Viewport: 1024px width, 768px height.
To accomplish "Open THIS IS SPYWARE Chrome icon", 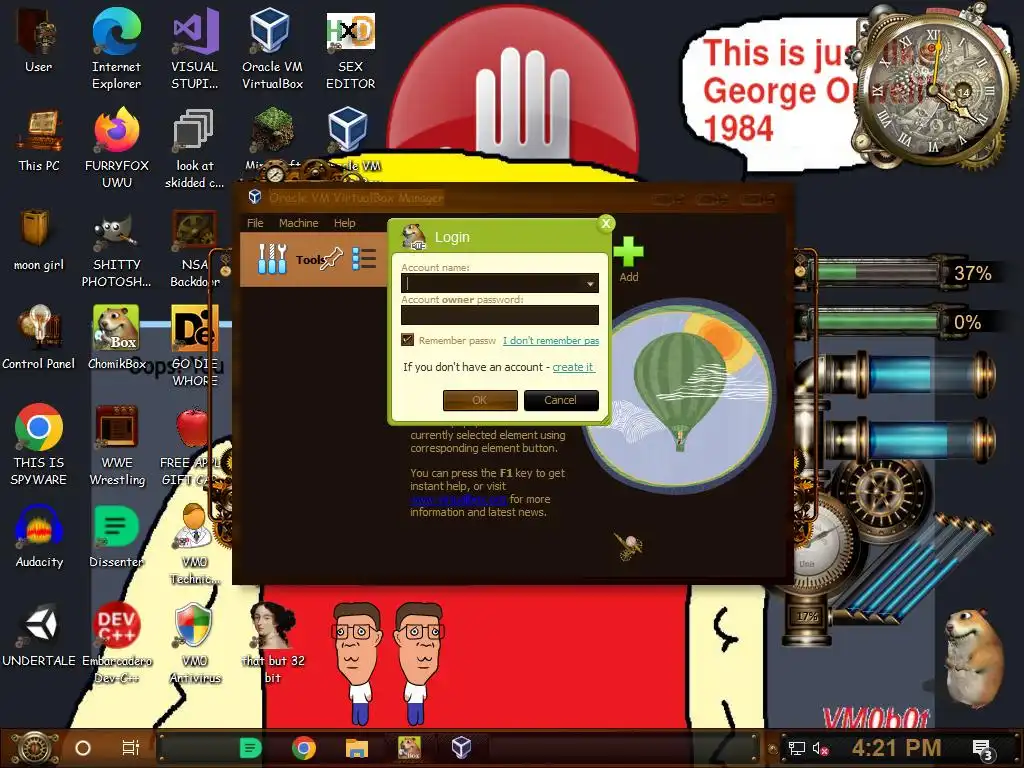I will (39, 445).
